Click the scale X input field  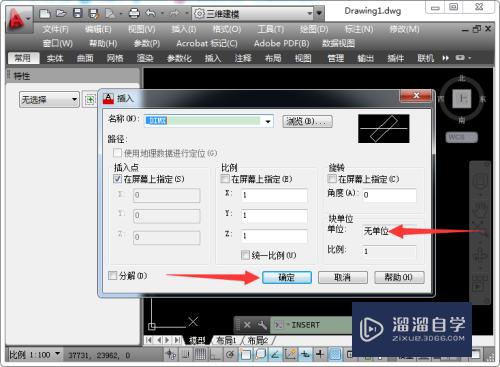coord(274,195)
